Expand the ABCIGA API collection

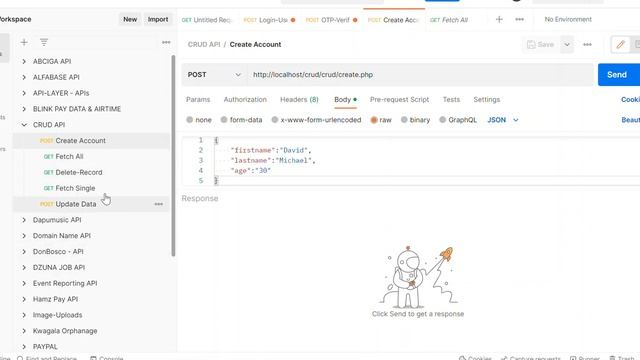[24, 61]
